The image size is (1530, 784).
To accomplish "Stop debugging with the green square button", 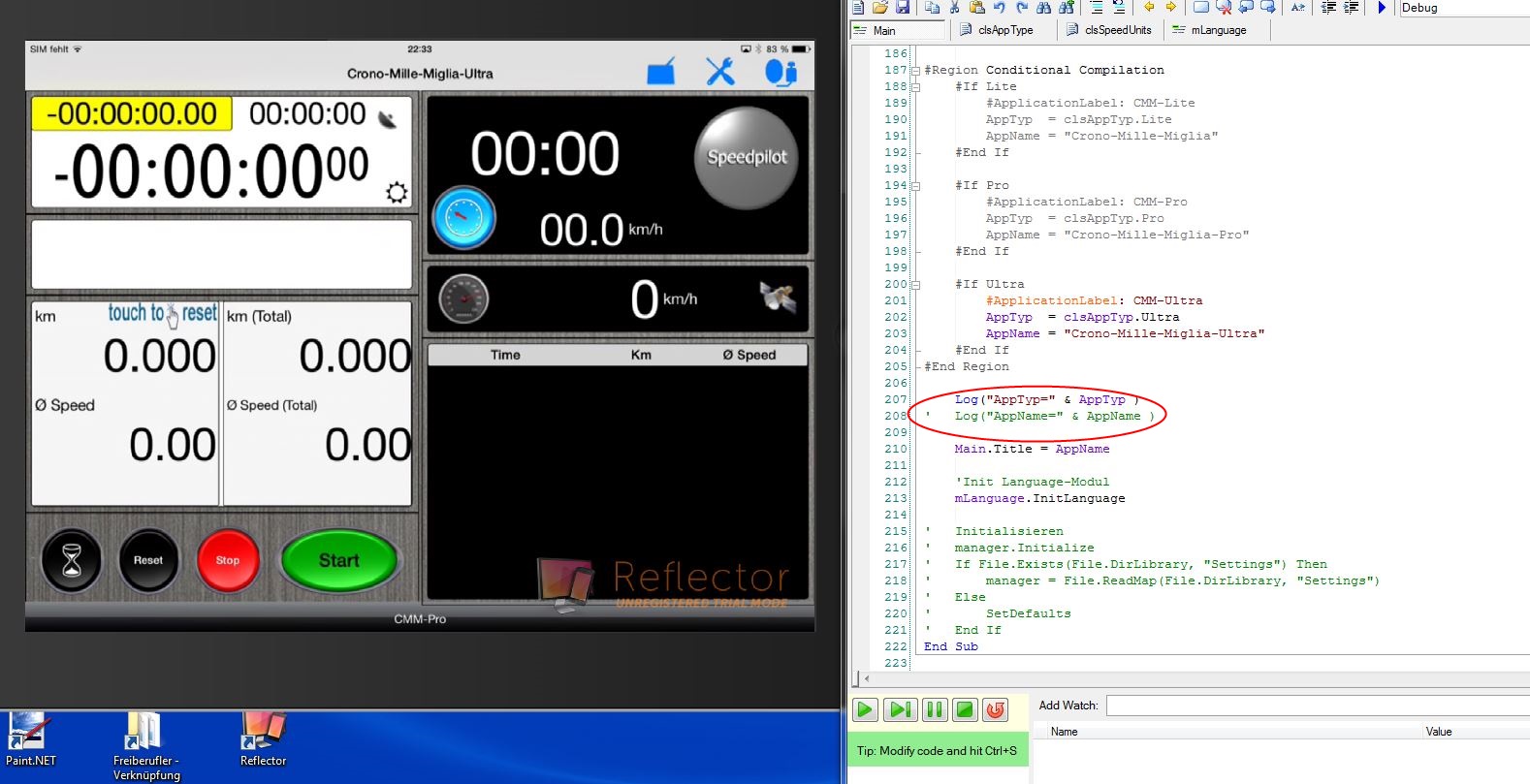I will pyautogui.click(x=965, y=709).
